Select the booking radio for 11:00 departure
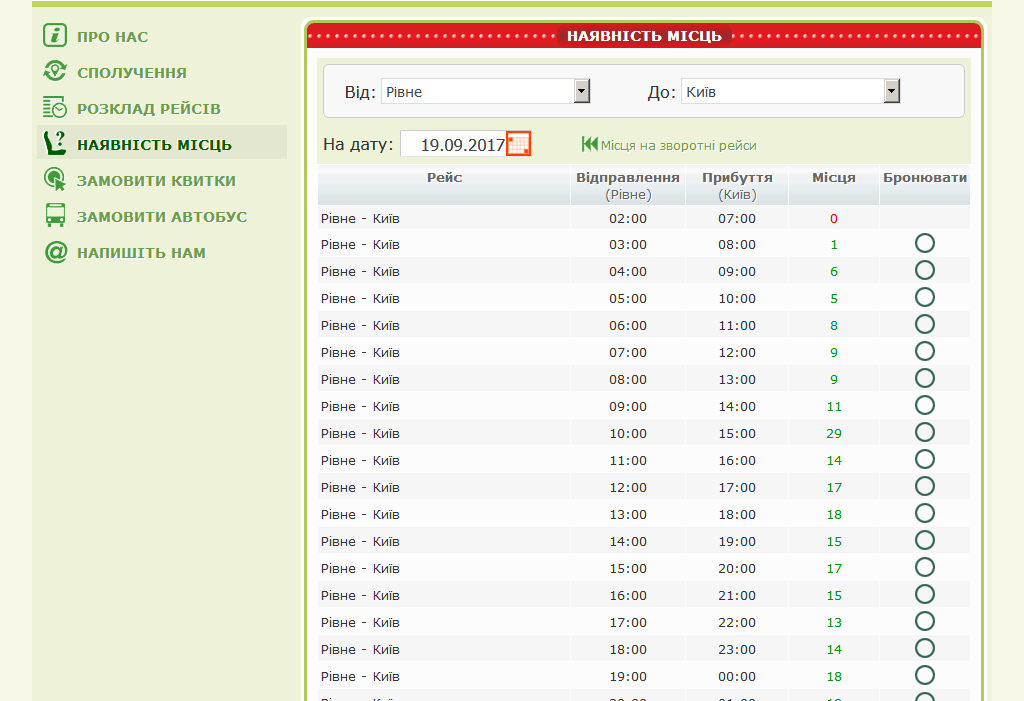This screenshot has height=701, width=1024. pyautogui.click(x=925, y=459)
